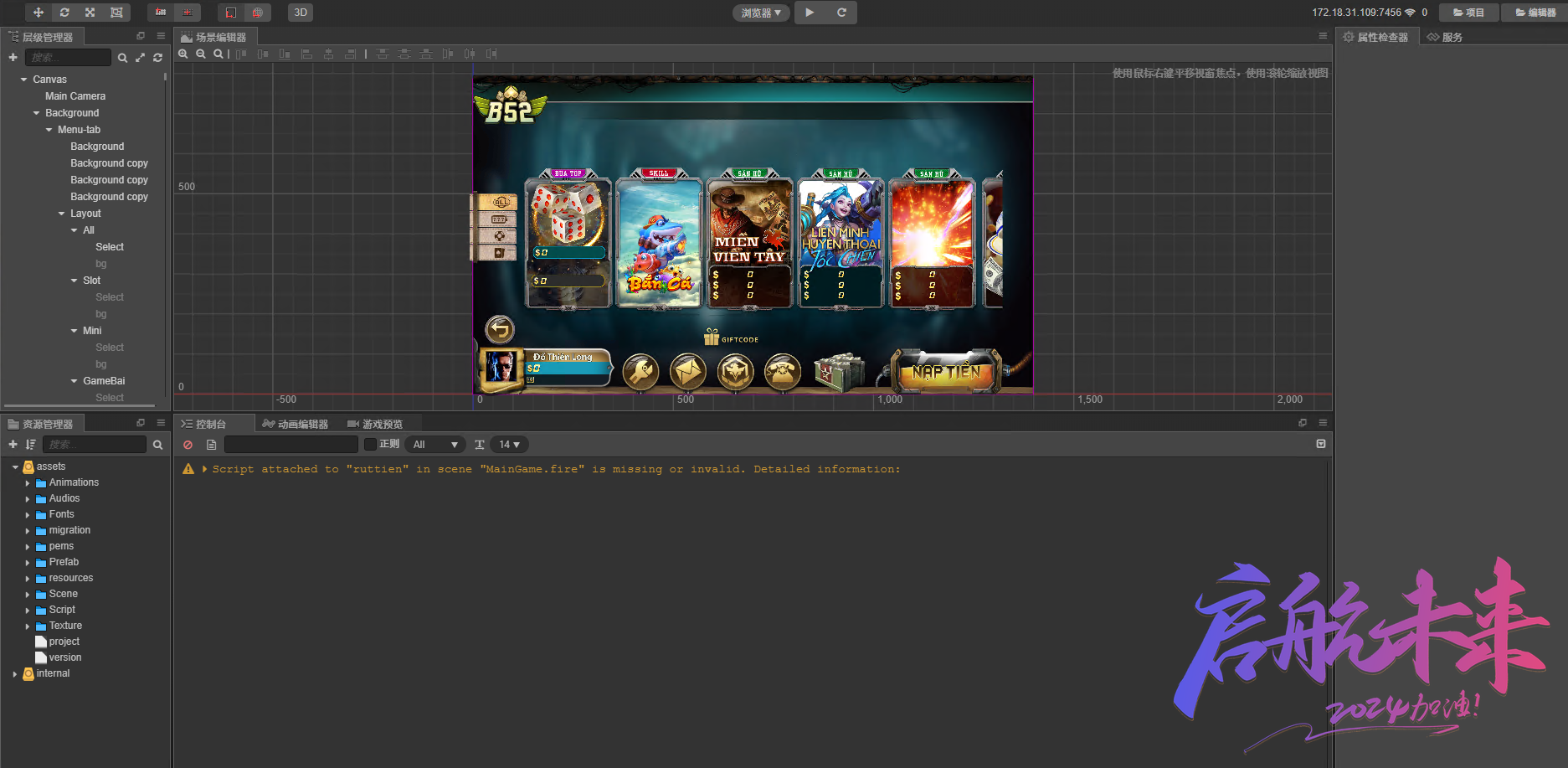Select the Rotate transform tool
Image resolution: width=1568 pixels, height=768 pixels.
tap(64, 13)
